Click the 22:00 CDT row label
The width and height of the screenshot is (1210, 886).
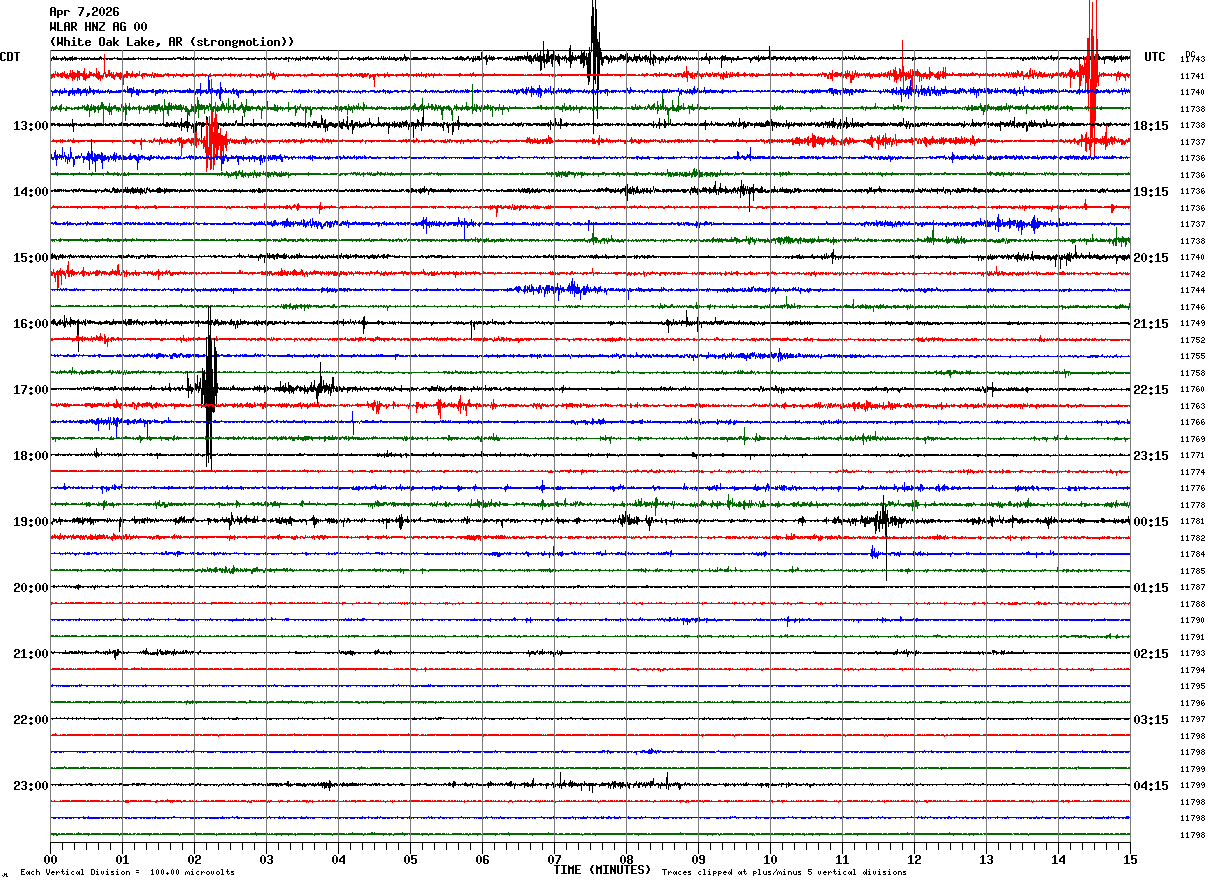(30, 719)
